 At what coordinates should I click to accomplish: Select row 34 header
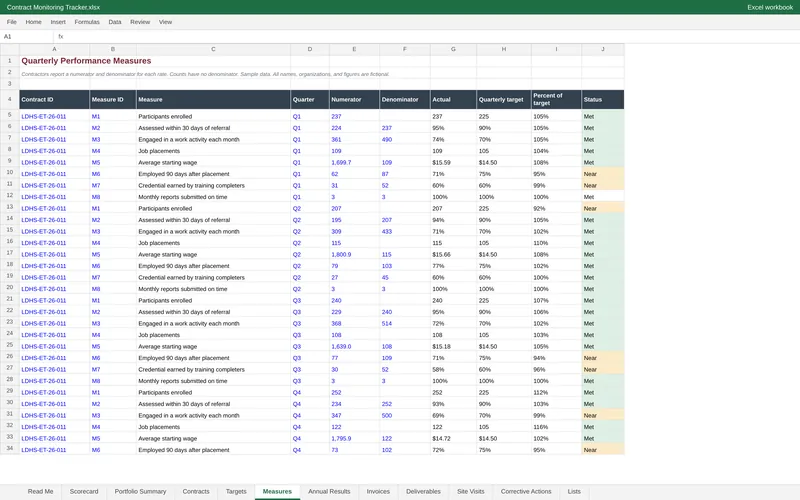9,449
